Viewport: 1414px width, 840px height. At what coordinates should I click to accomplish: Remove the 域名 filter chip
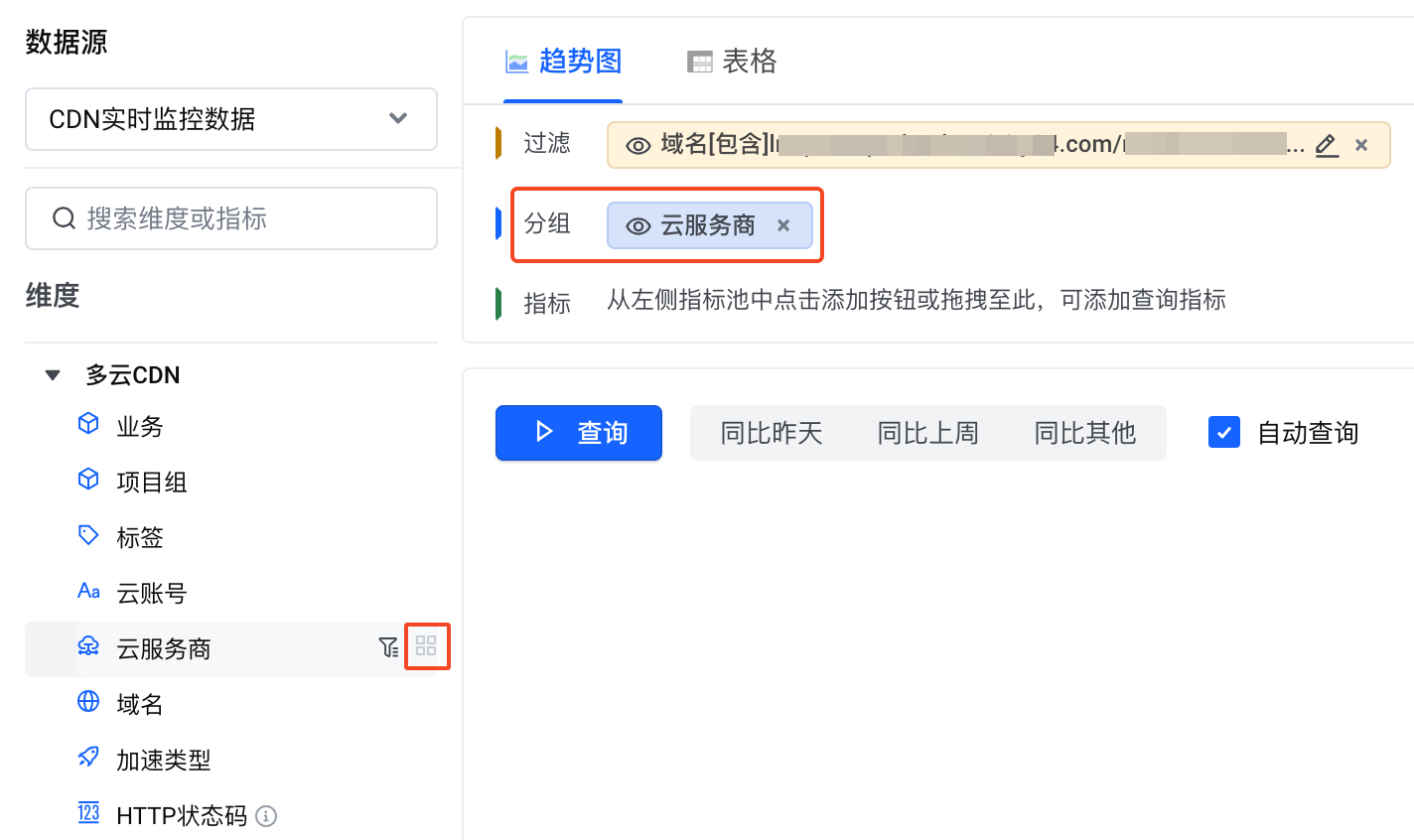tap(1361, 145)
